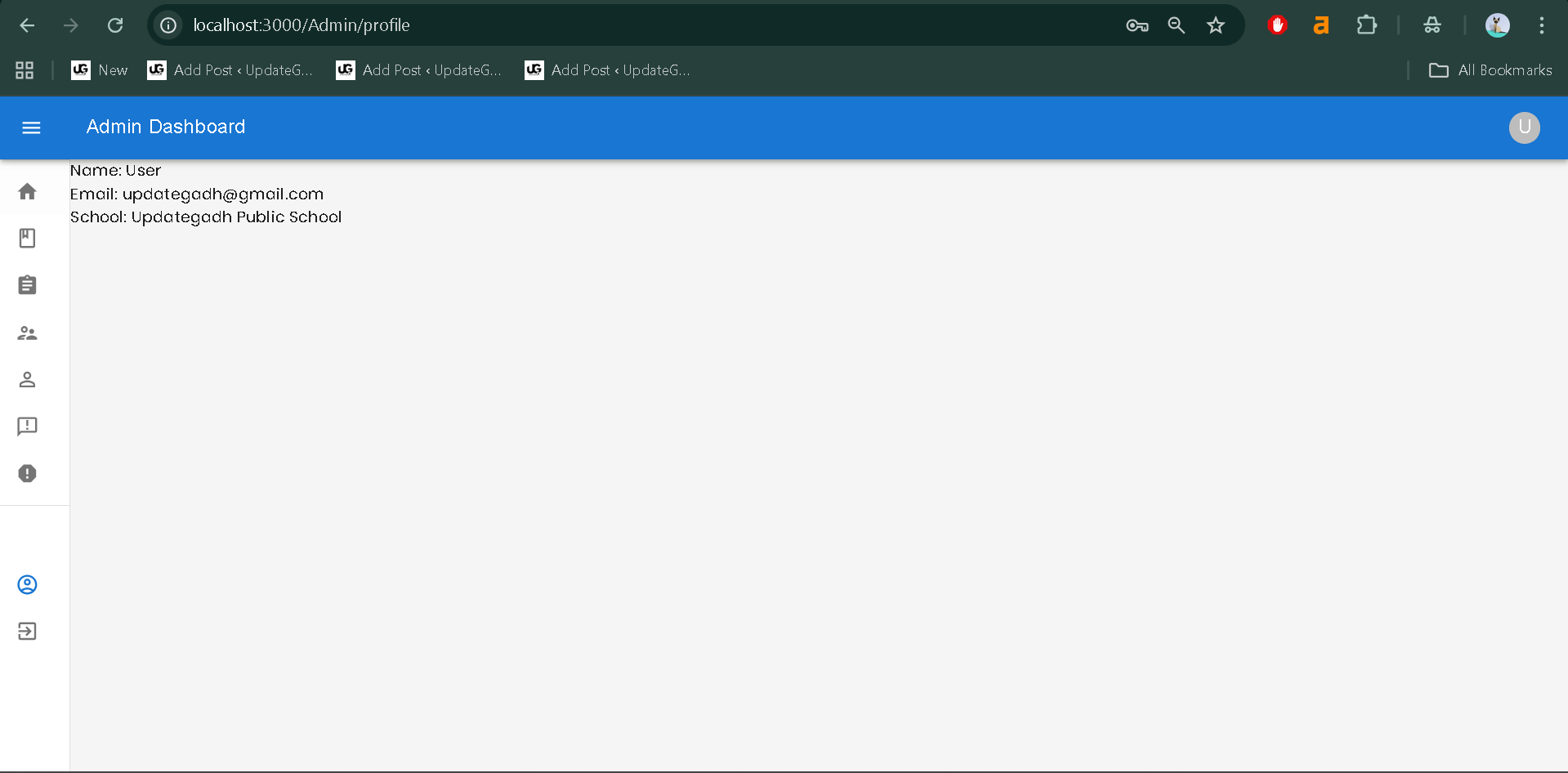Click the New bookmark in bookmarks bar
1568x773 pixels.
tap(99, 70)
